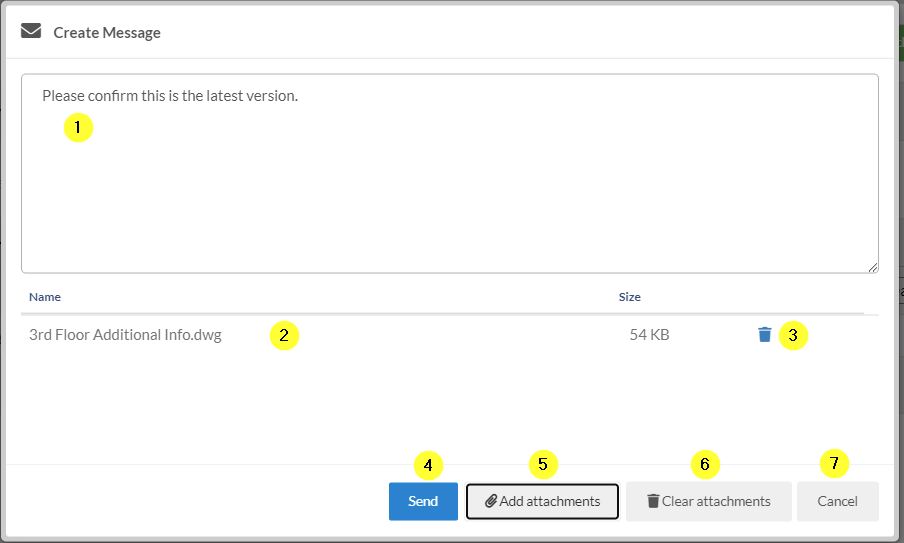Select the 3rd Floor Additional Info.dwg file name
This screenshot has height=543, width=904.
coord(125,335)
